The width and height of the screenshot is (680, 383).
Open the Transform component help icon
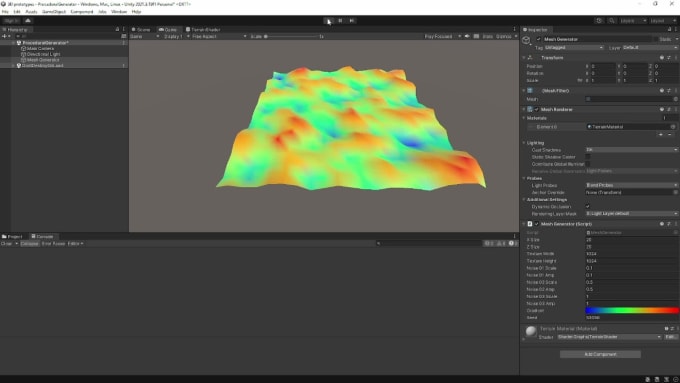tap(662, 58)
